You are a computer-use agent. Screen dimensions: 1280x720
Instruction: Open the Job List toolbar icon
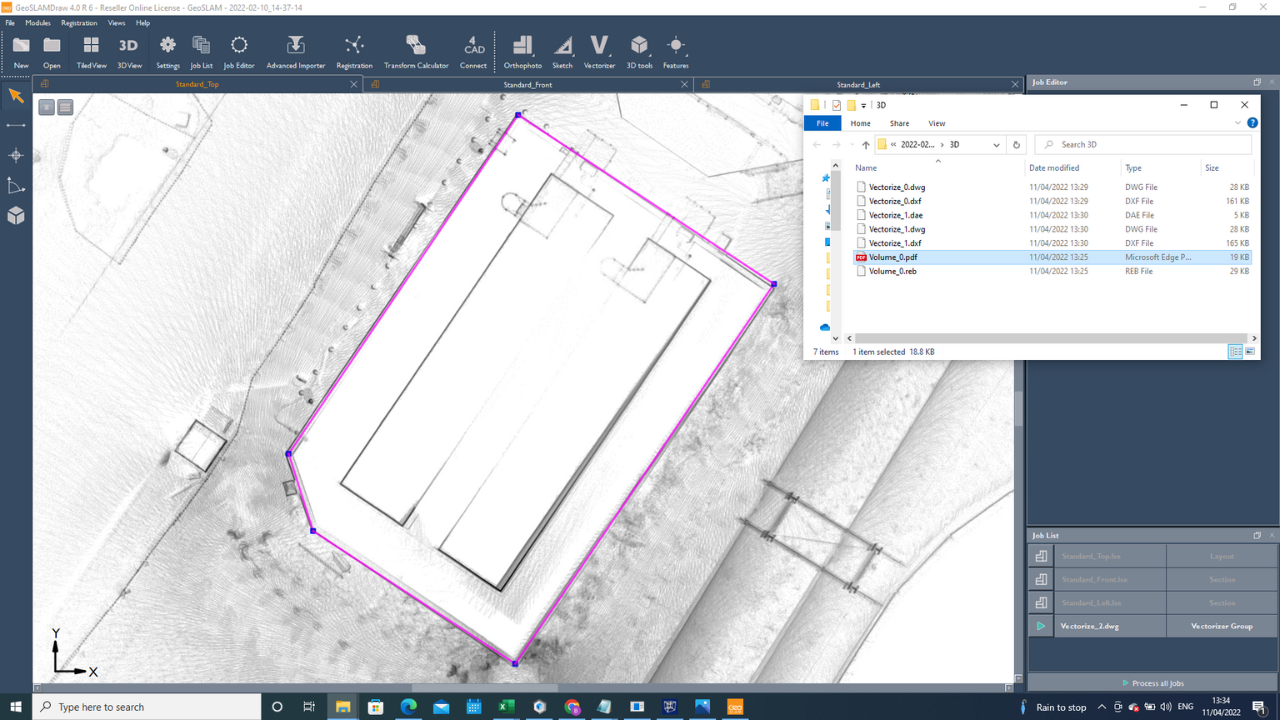(x=201, y=51)
